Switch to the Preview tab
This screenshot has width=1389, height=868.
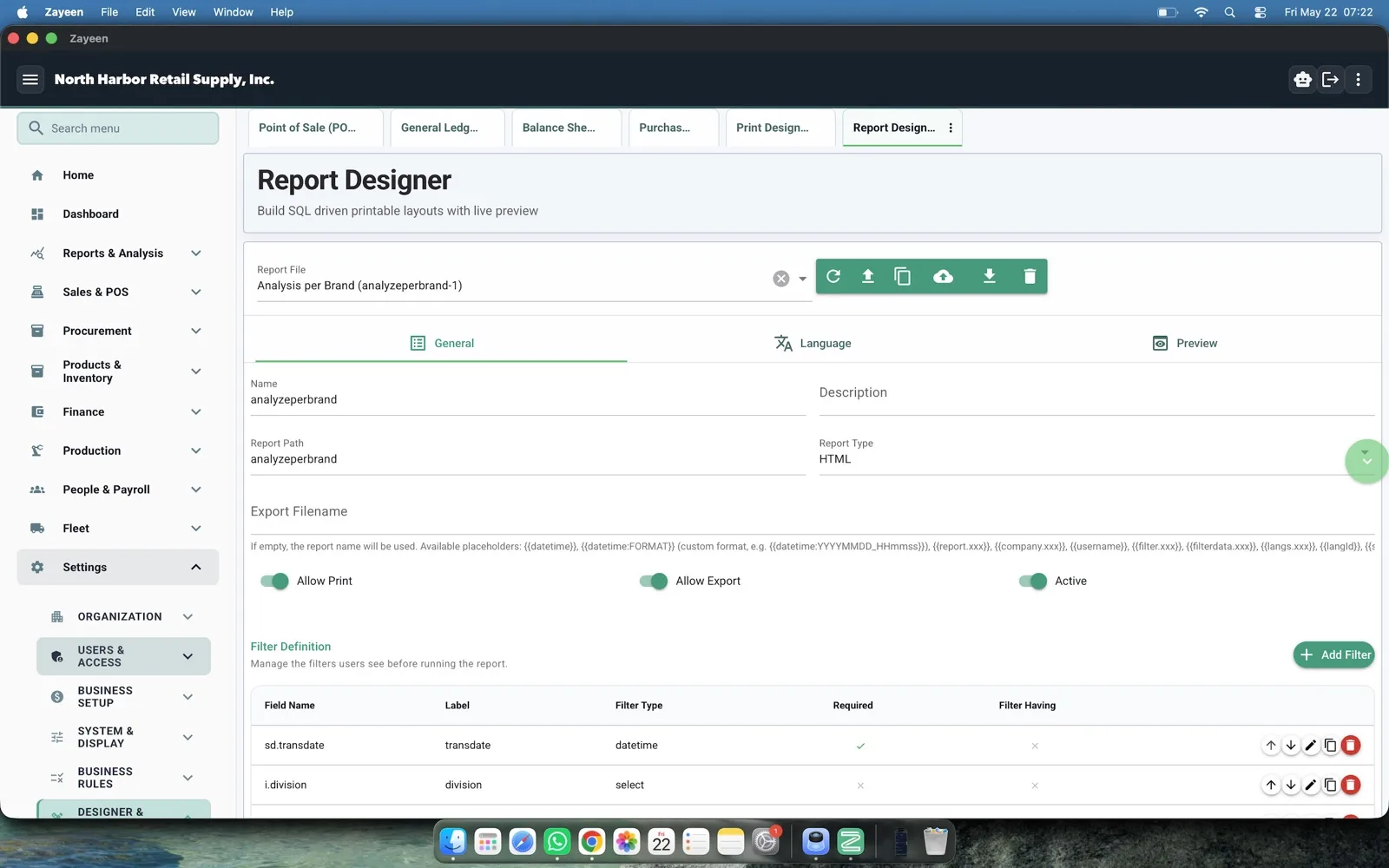1185,344
